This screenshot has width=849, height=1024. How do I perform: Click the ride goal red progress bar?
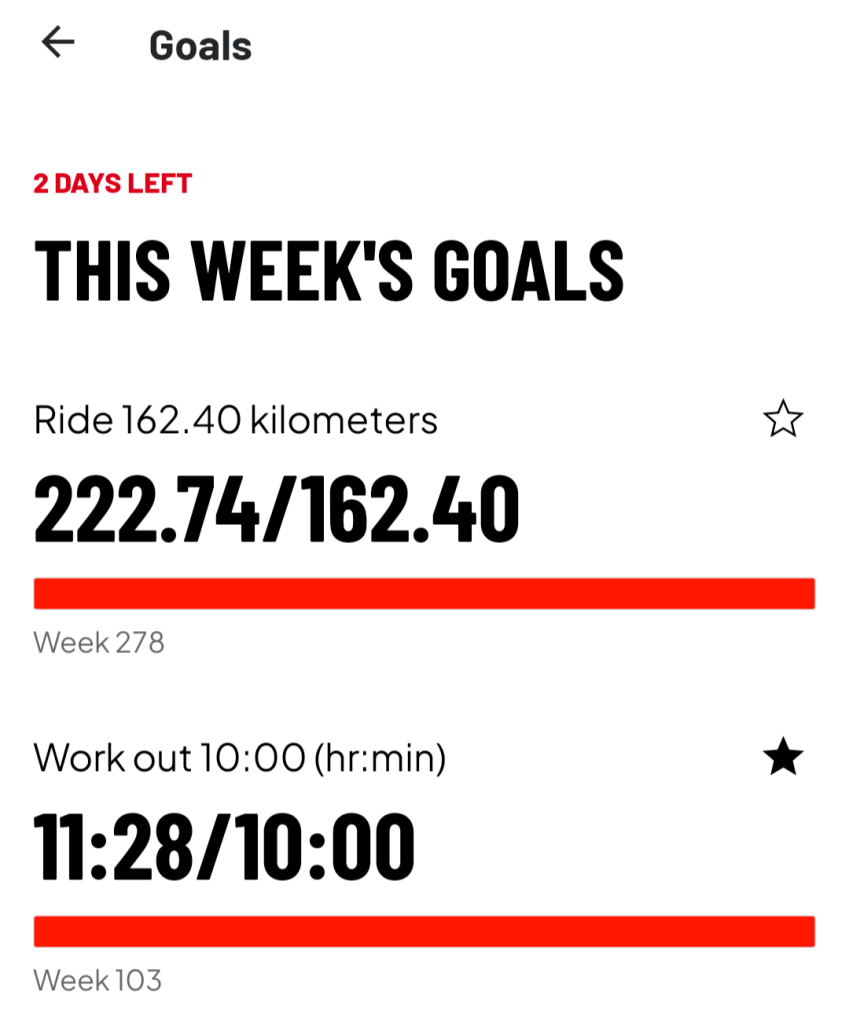[x=424, y=593]
